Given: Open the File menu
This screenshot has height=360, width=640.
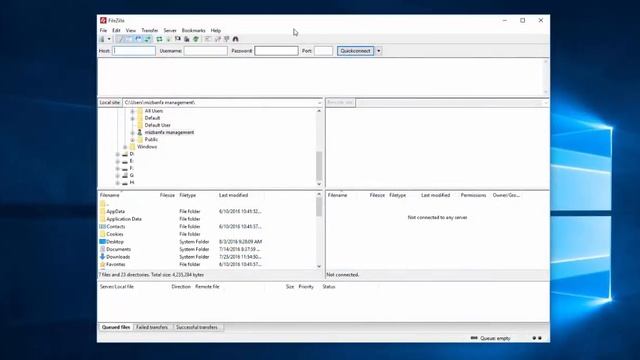Looking at the screenshot, I should 103,31.
